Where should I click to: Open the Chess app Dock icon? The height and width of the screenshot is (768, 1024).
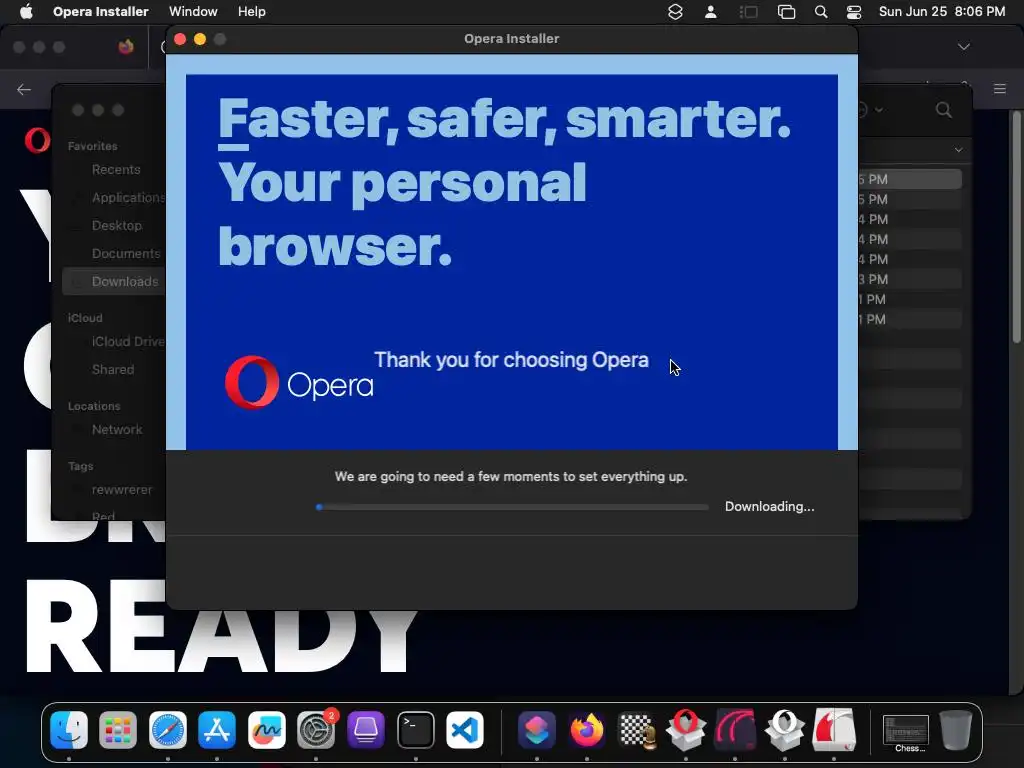[636, 729]
